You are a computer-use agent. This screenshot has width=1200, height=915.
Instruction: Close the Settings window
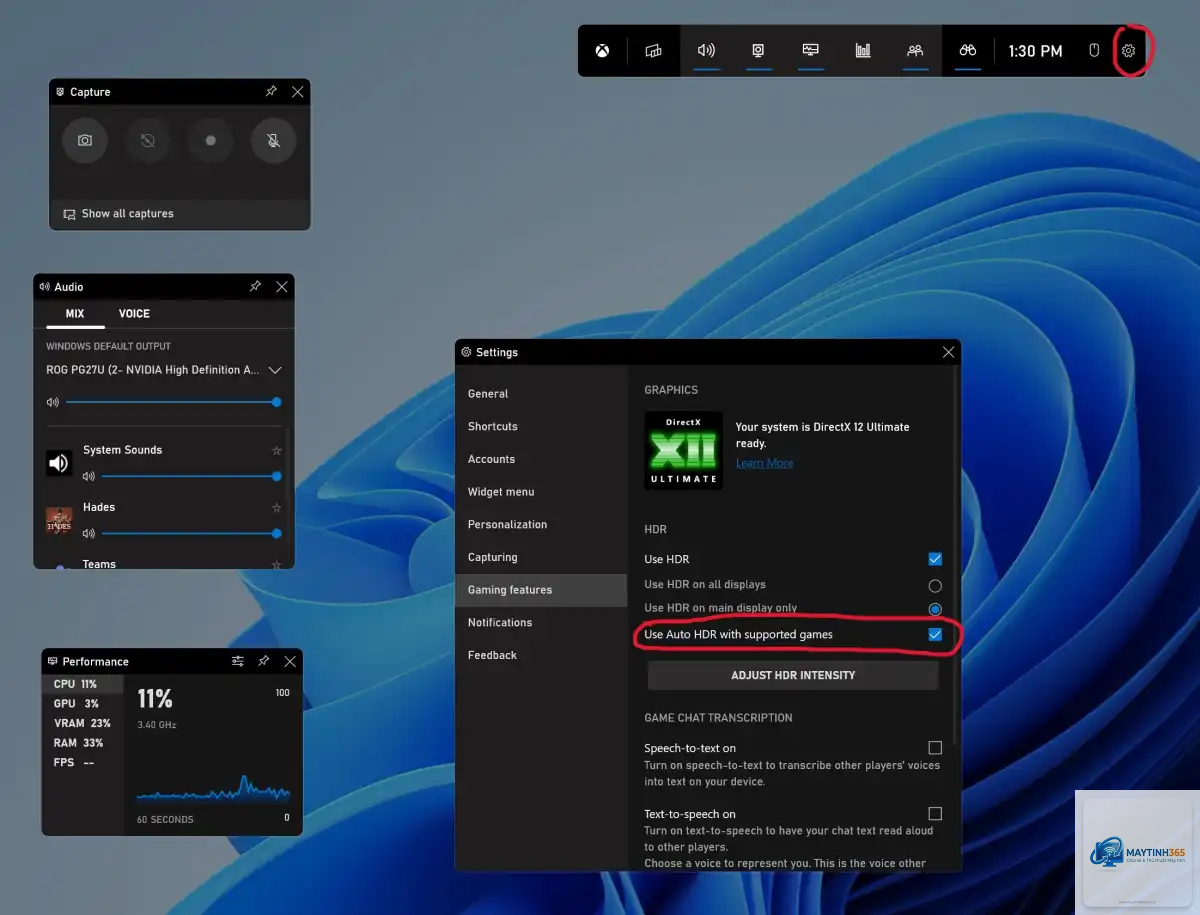(948, 352)
